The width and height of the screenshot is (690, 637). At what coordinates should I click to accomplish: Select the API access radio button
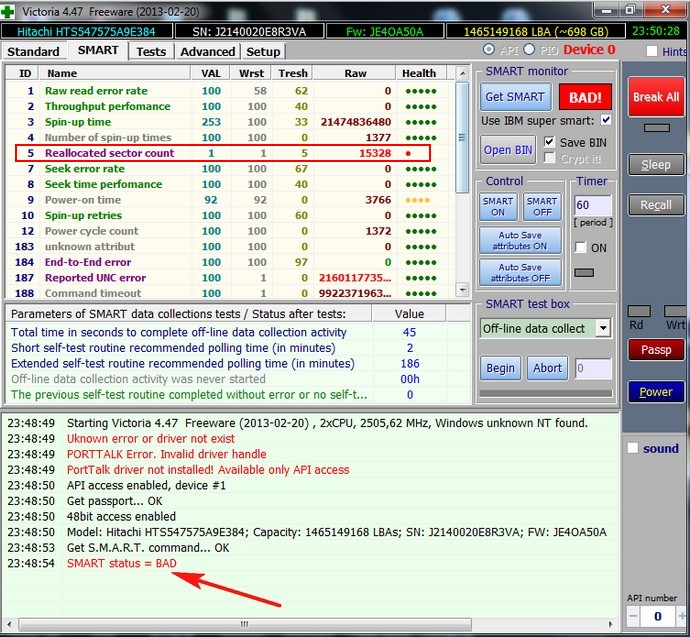488,50
